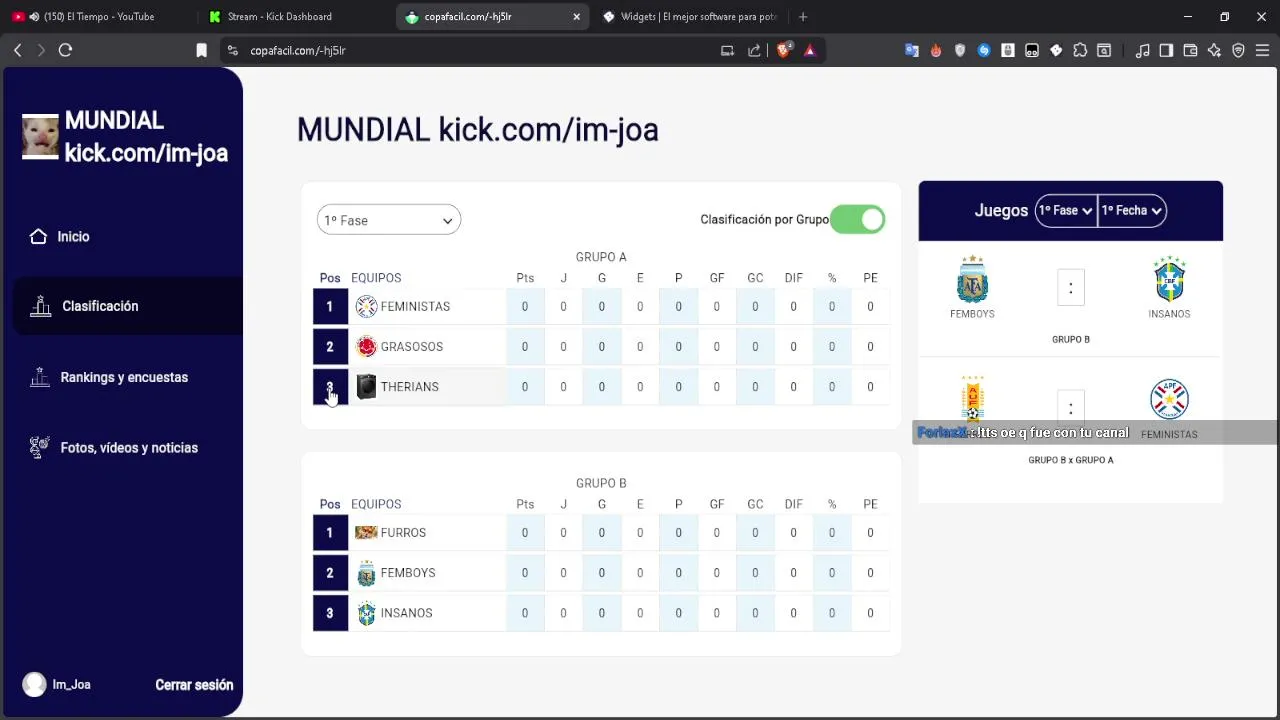The image size is (1280, 720).
Task: Click the MUNDIAL kick.com/im-joa page heading
Action: tap(477, 130)
